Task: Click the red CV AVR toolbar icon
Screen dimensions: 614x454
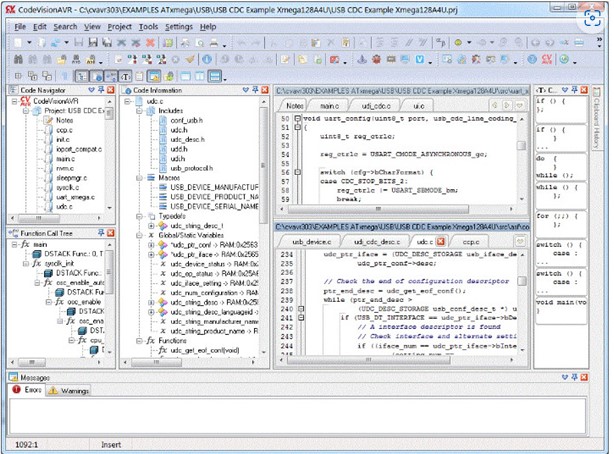Action: pos(547,60)
